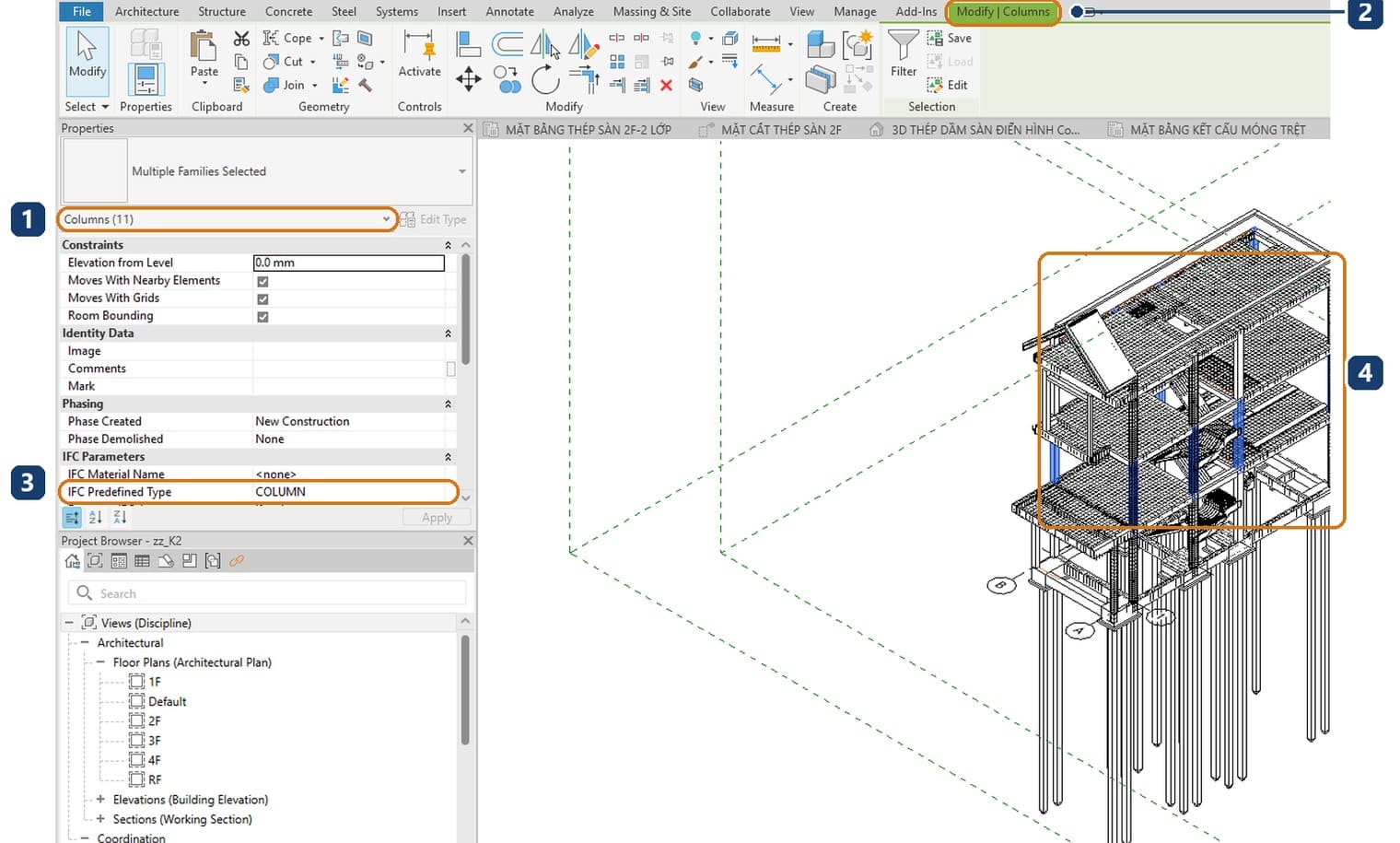This screenshot has height=843, width=1400.
Task: Expand Sections (Working Section) node
Action: [100, 819]
